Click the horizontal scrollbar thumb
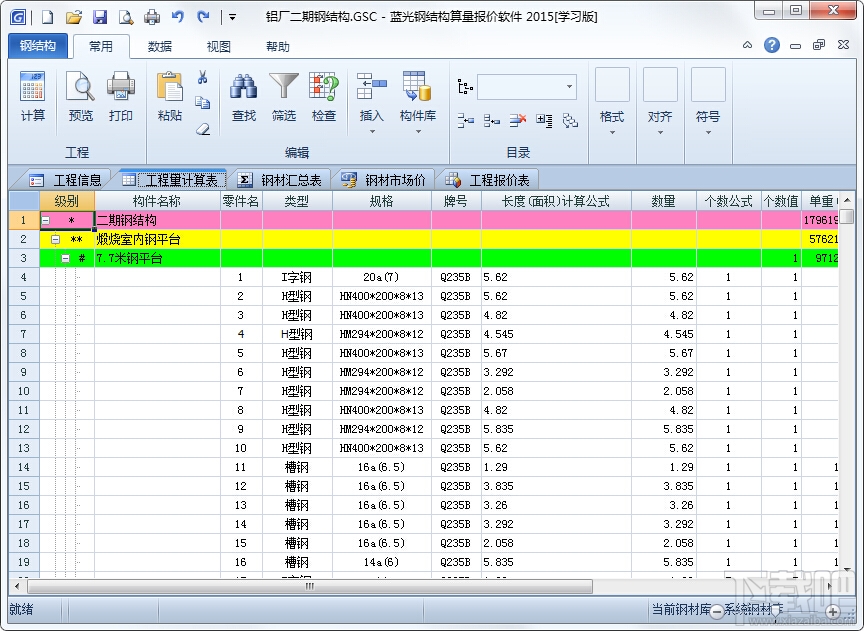 [x=310, y=586]
